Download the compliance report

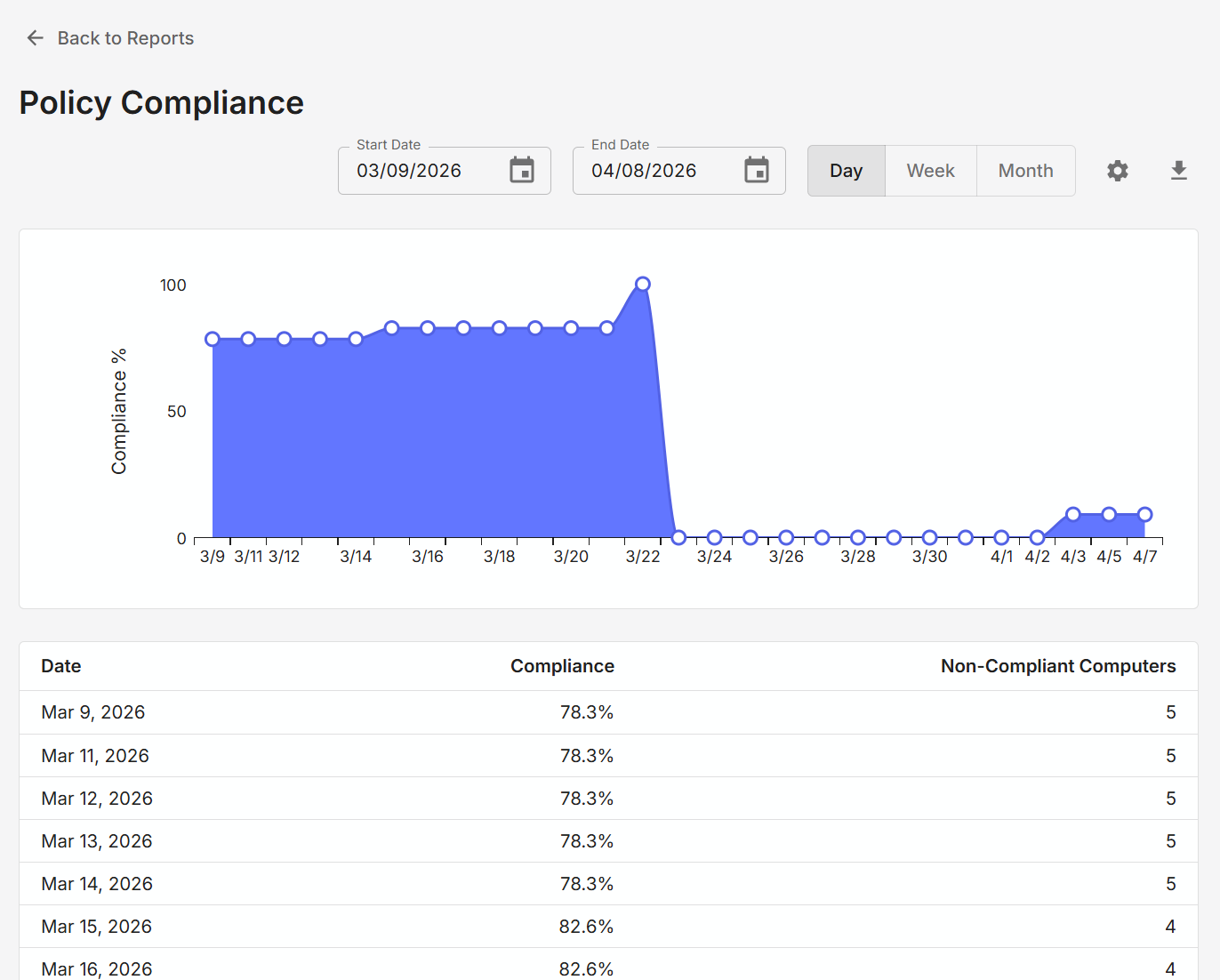pyautogui.click(x=1178, y=170)
